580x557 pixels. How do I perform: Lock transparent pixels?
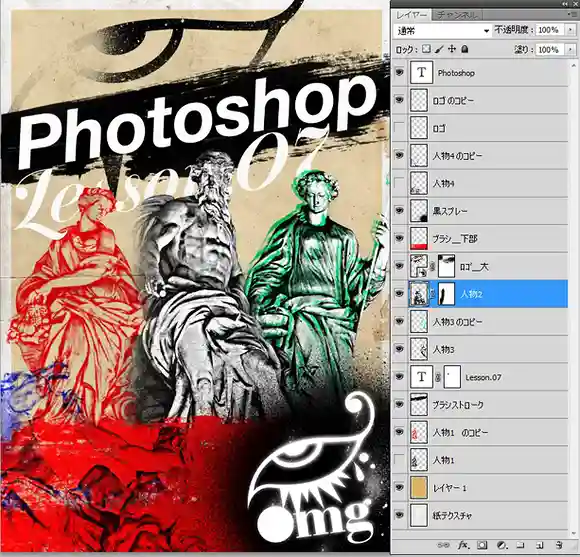coord(426,49)
